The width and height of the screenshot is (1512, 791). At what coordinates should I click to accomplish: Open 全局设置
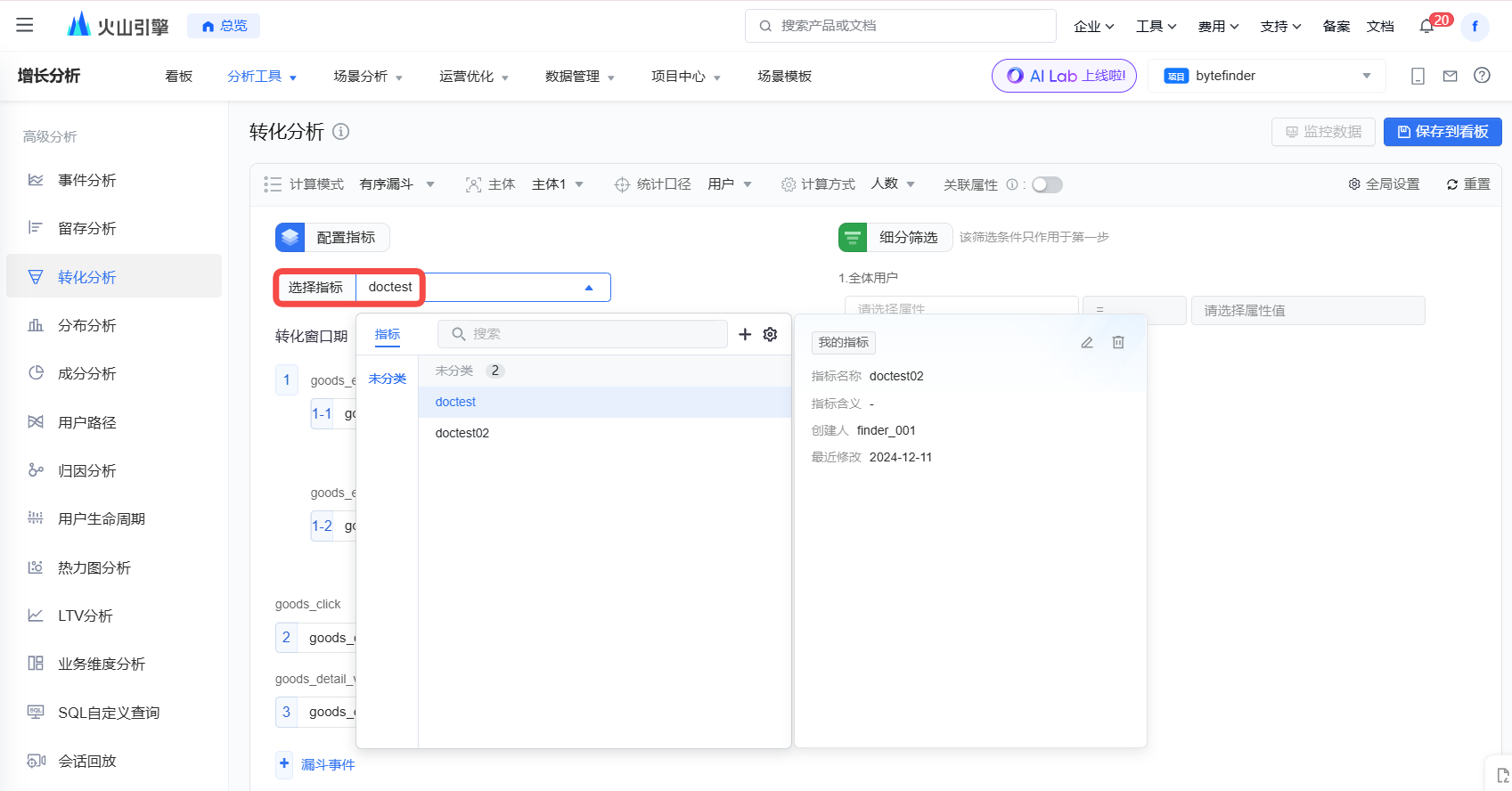1384,184
